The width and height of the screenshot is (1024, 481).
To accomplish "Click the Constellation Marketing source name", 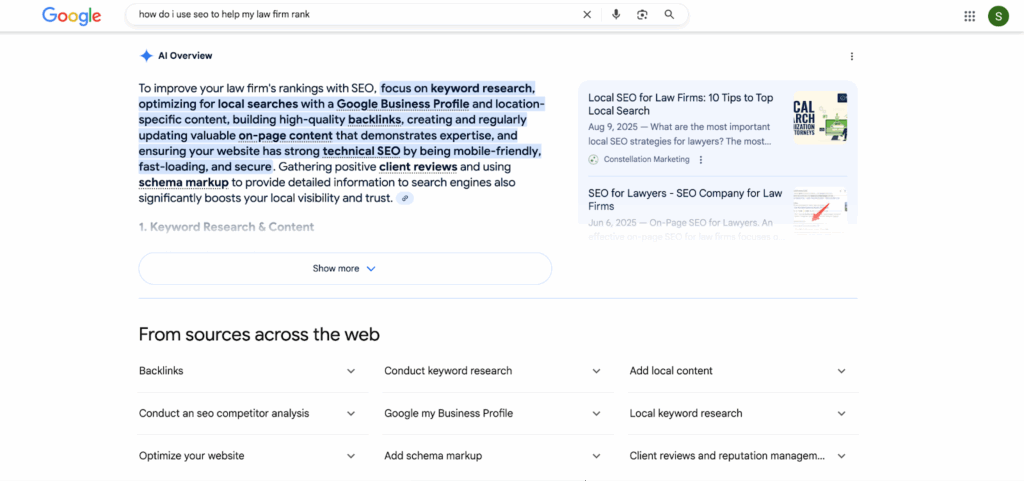I will tap(647, 159).
